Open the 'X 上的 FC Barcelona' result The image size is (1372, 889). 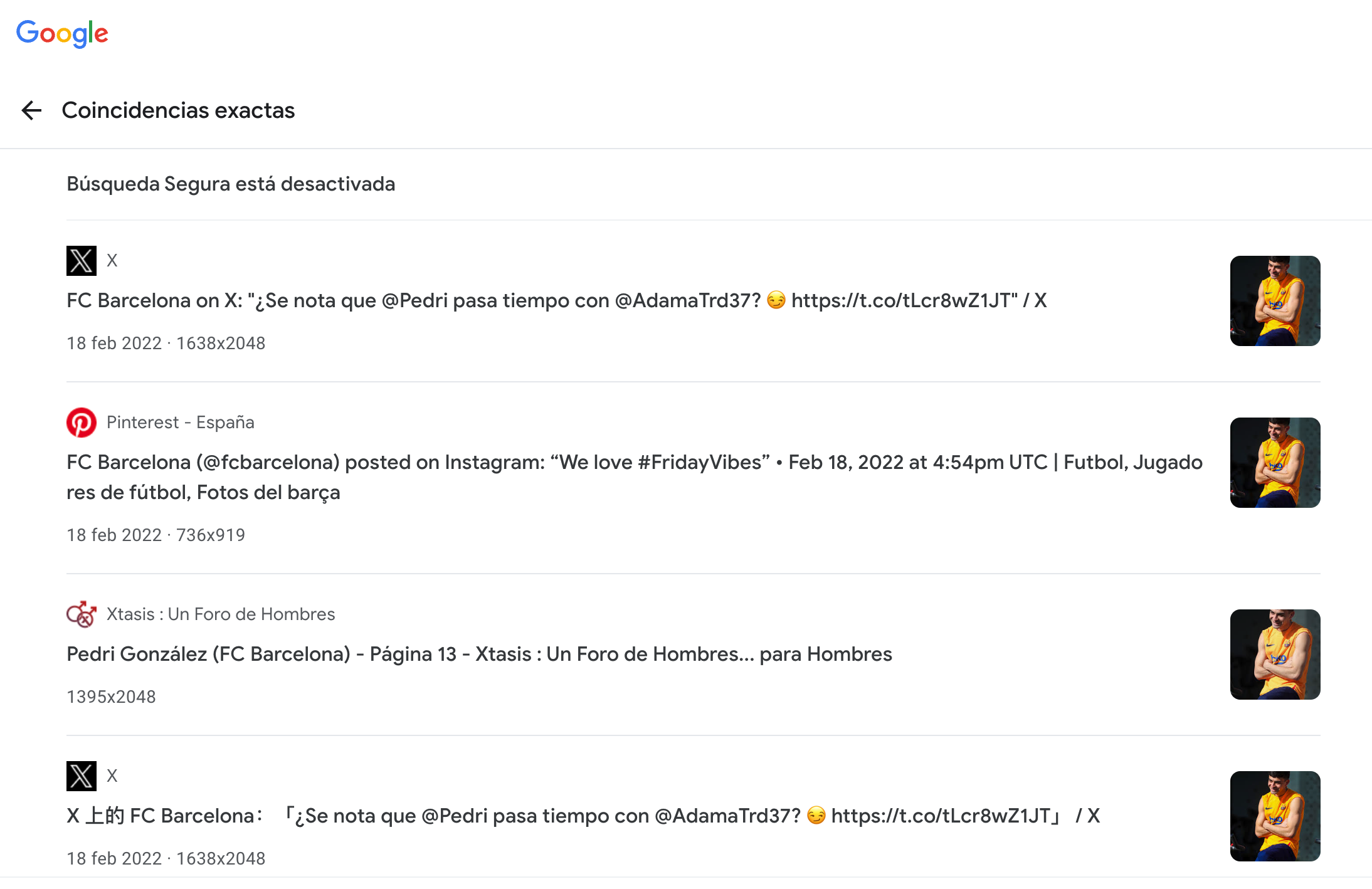click(x=583, y=816)
